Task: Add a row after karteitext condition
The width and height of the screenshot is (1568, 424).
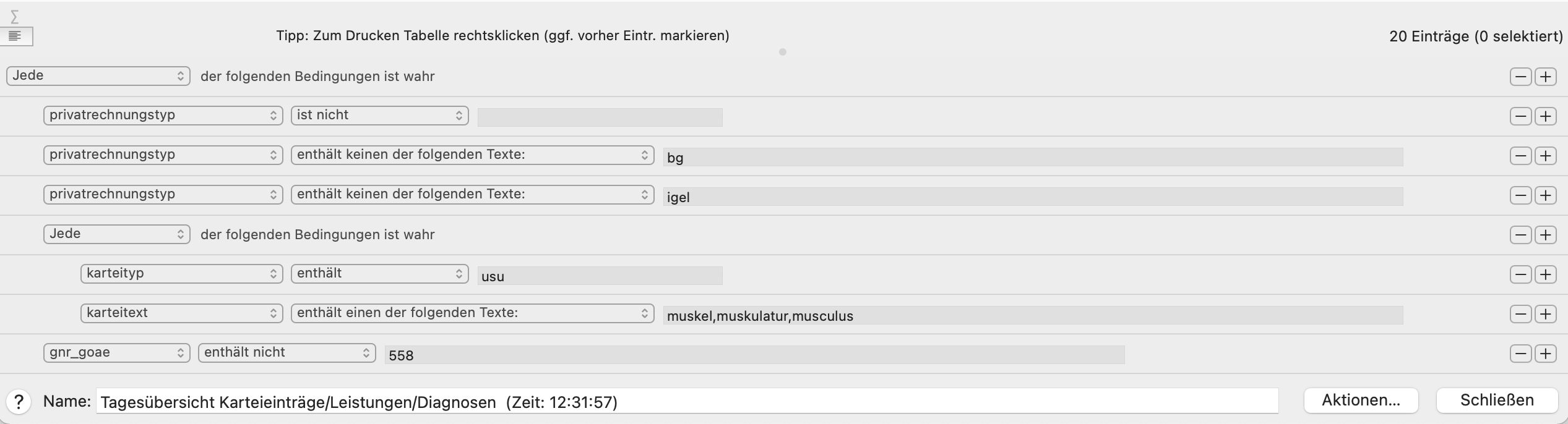Action: [1546, 314]
